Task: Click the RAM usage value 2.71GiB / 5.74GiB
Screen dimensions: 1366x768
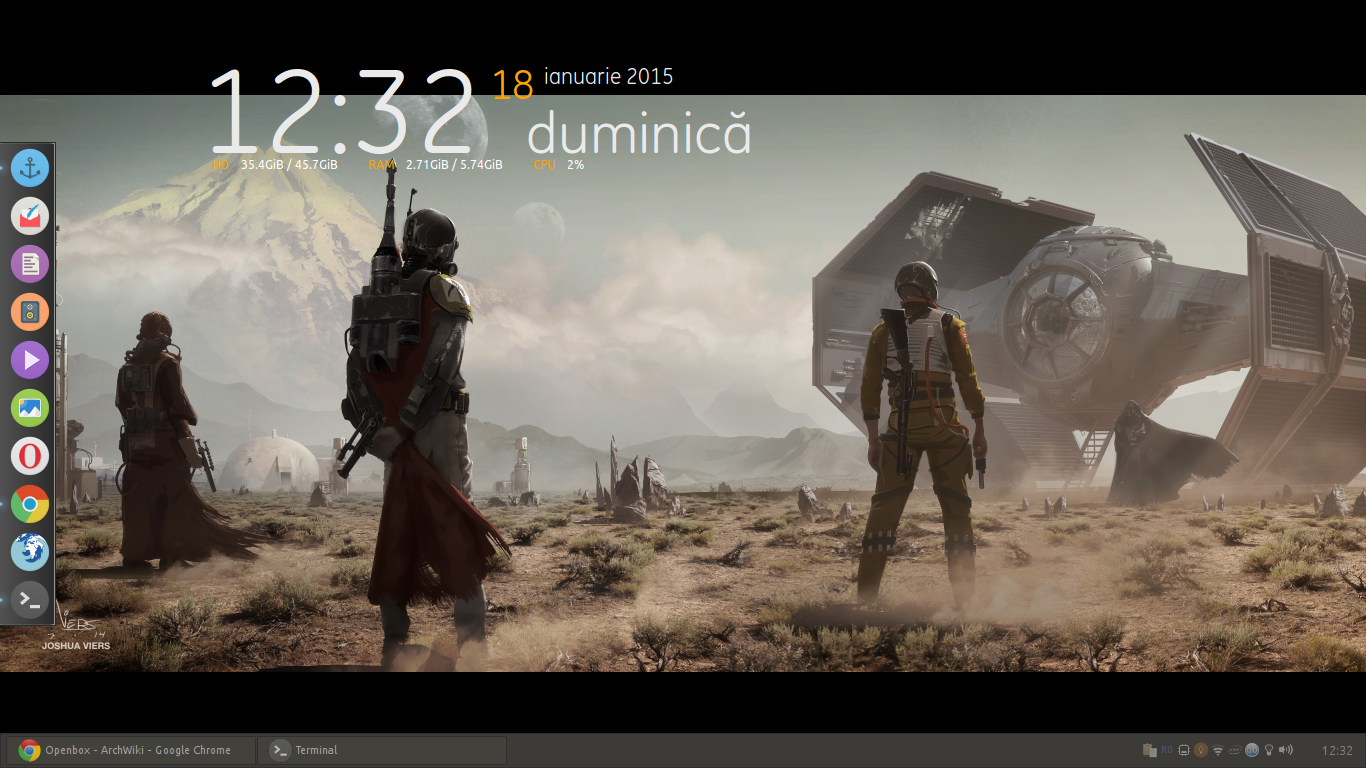Action: point(454,165)
